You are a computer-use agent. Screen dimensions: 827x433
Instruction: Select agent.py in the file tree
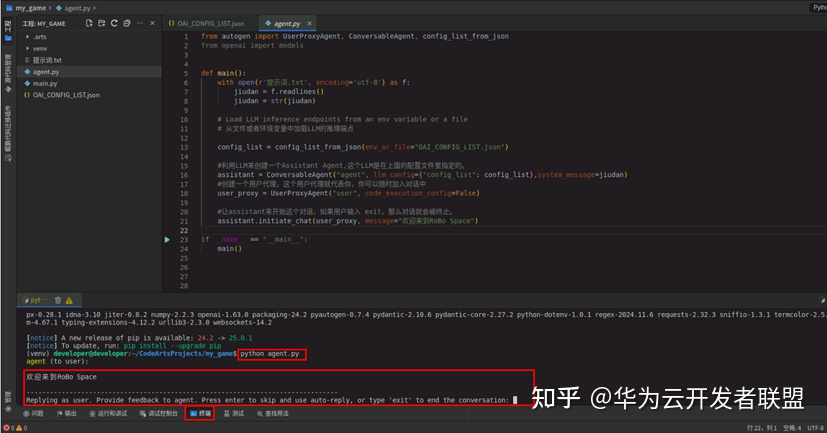click(46, 72)
